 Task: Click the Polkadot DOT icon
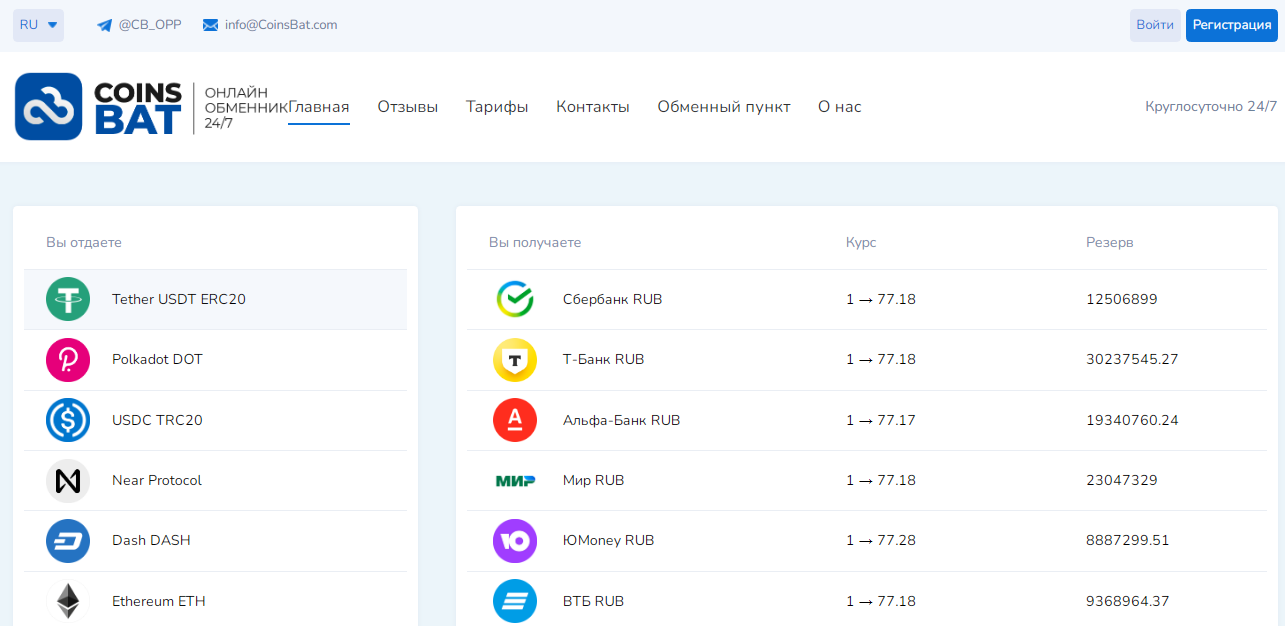(67, 360)
